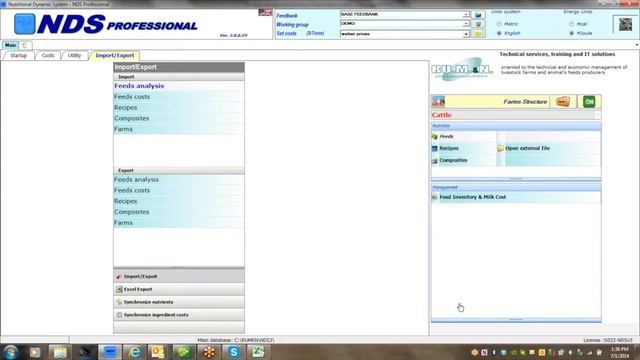This screenshot has height=360, width=640.
Task: Select the MJoule energy radio button
Action: 571,33
